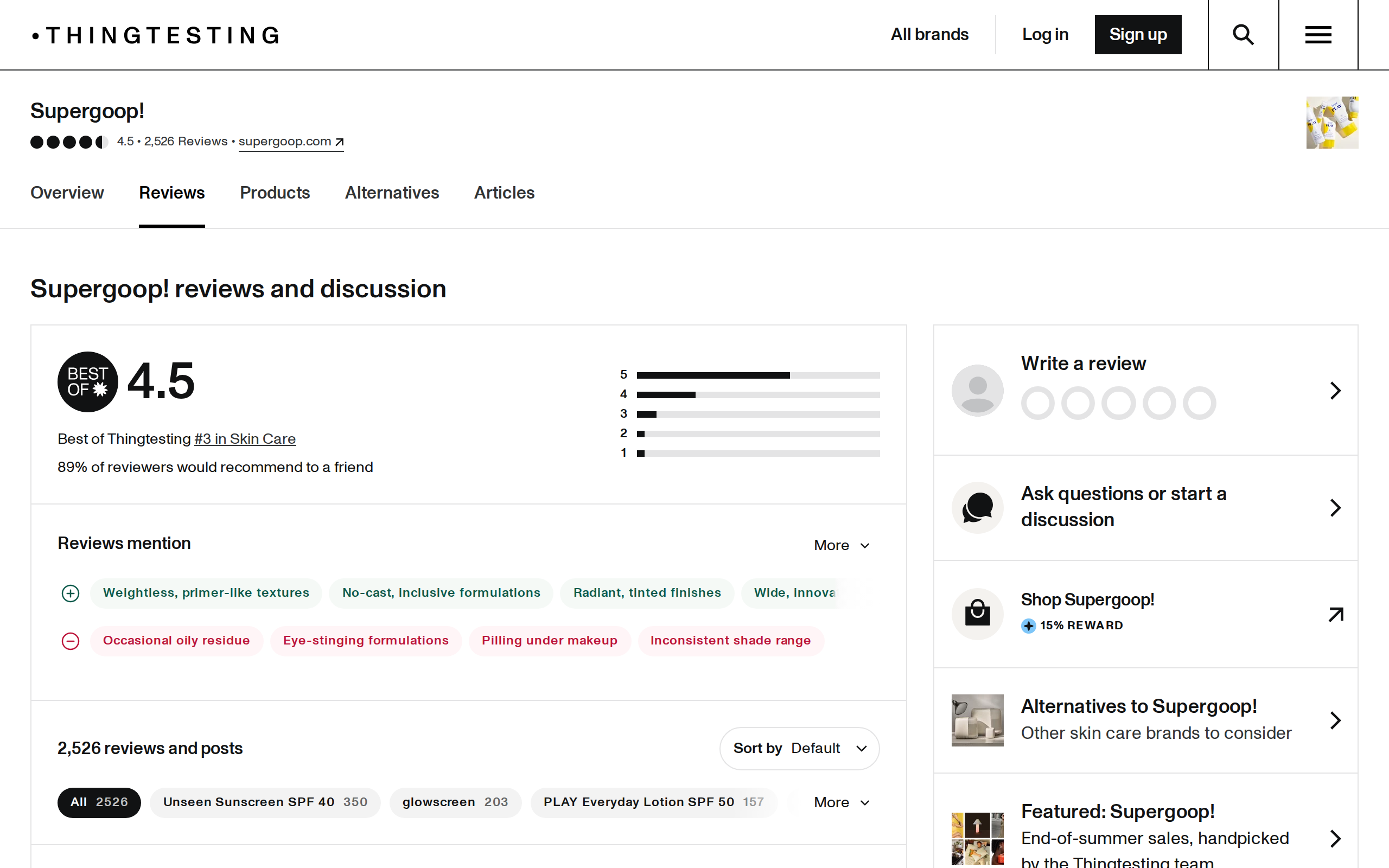
Task: Visit the supergoop.com link
Action: coord(291,142)
